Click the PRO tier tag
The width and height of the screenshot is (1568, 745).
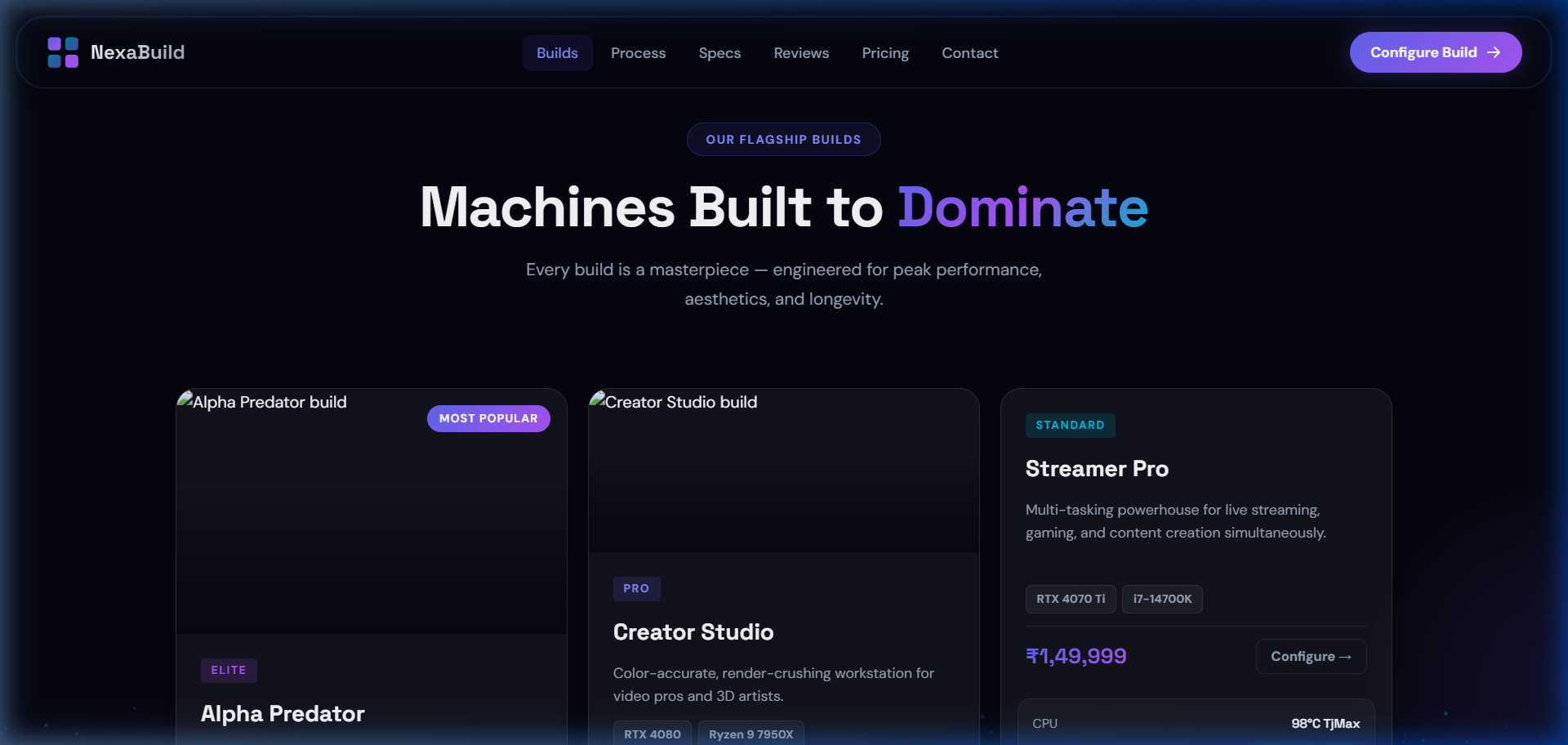click(636, 589)
